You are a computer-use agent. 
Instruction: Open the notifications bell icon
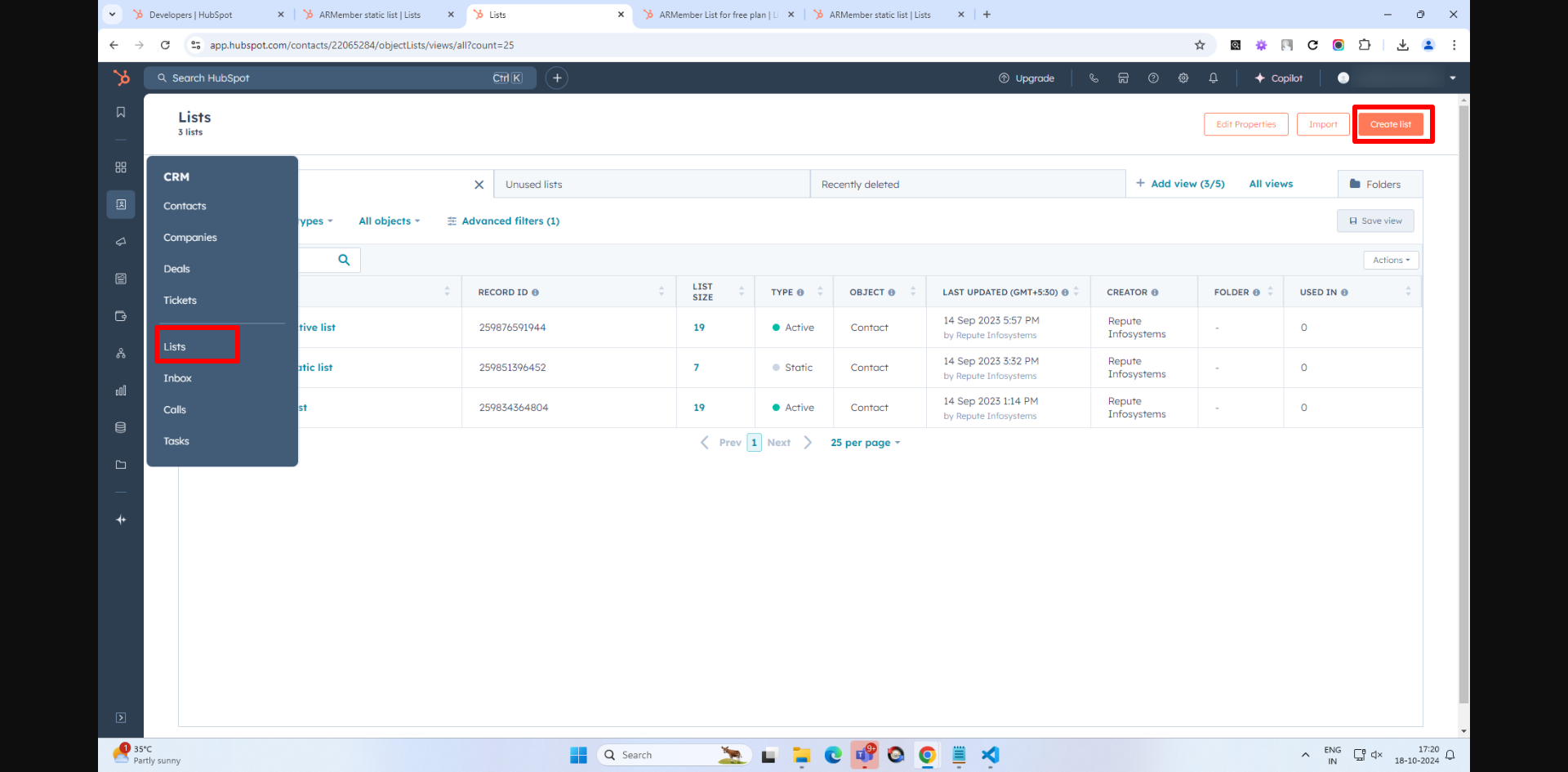(1214, 78)
